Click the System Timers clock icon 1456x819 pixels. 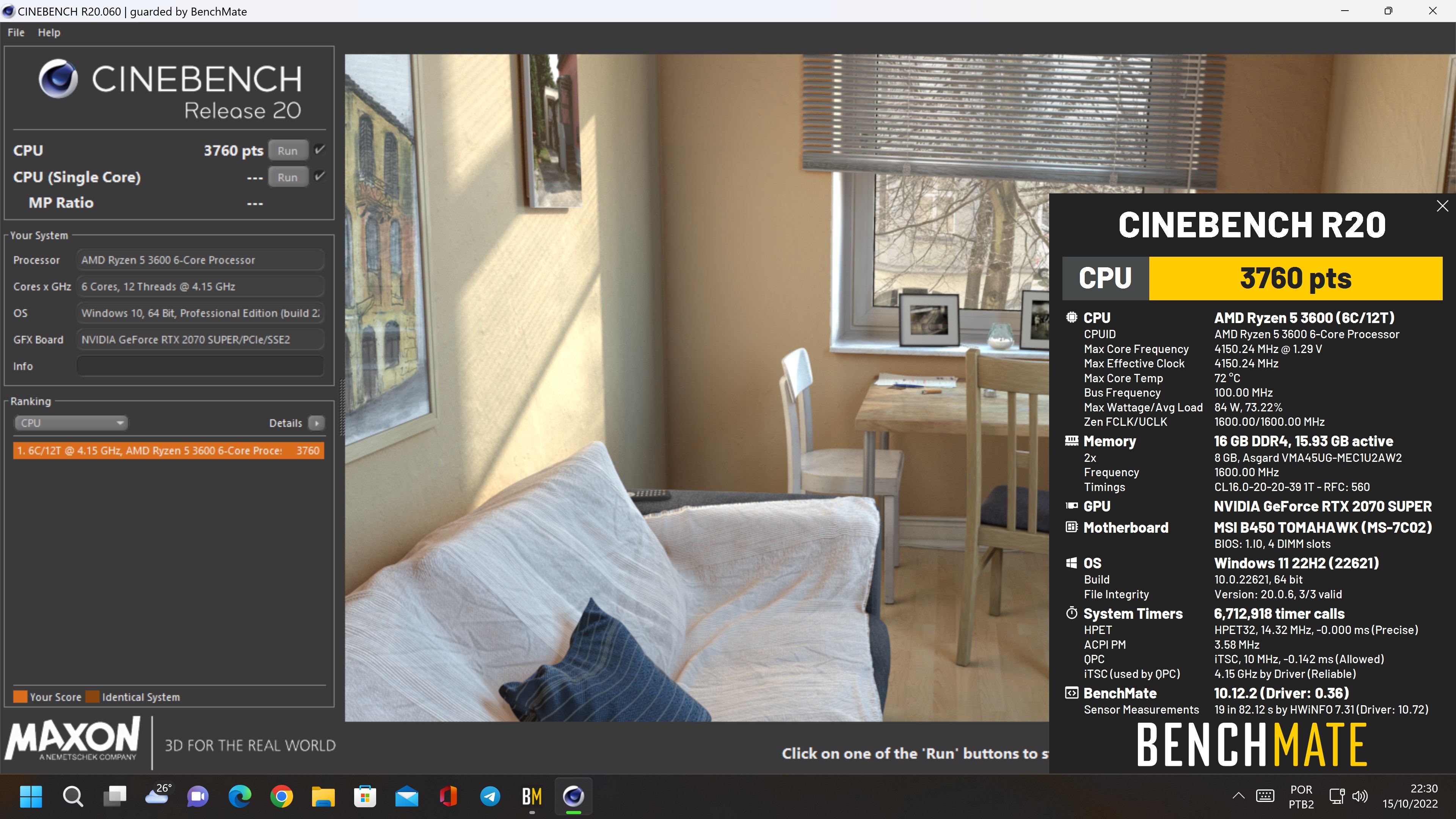1071,613
